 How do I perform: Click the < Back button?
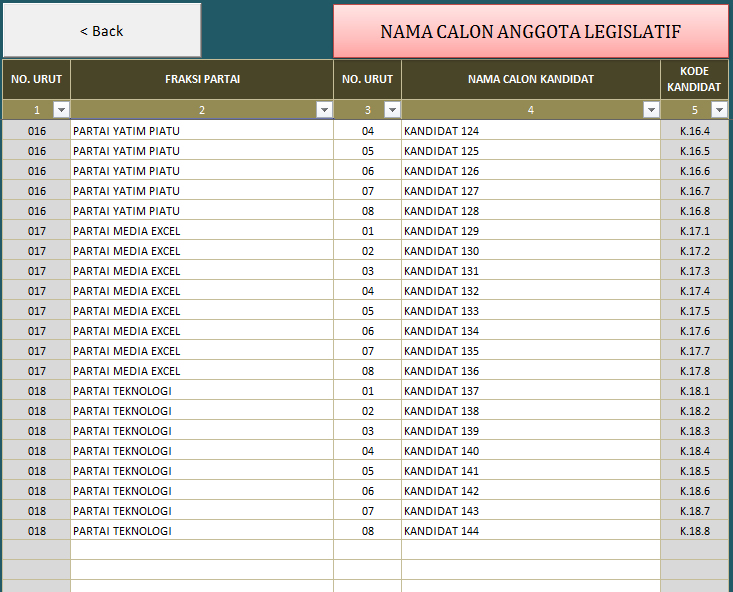102,31
